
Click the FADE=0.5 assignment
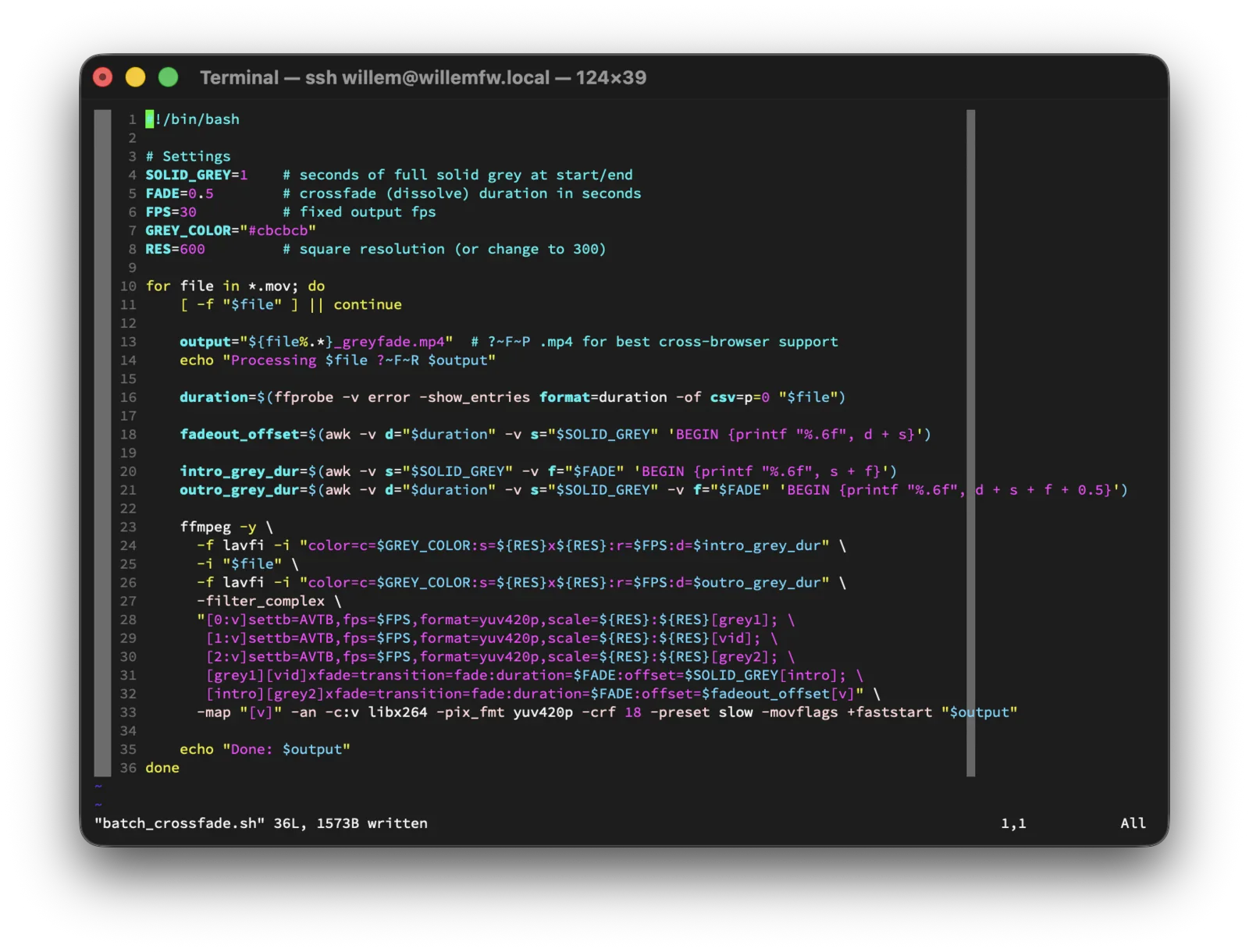(x=180, y=194)
